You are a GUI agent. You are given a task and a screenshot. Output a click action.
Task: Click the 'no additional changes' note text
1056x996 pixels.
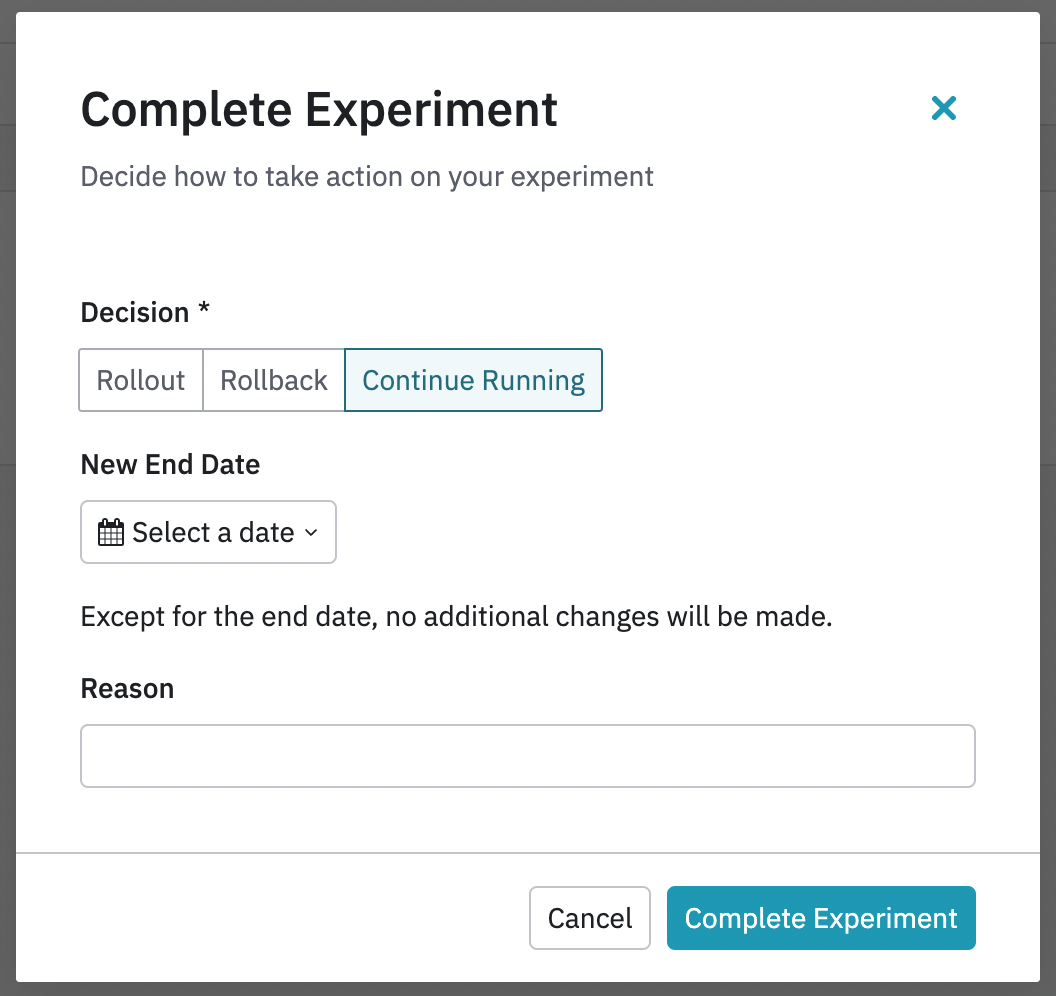(x=456, y=616)
